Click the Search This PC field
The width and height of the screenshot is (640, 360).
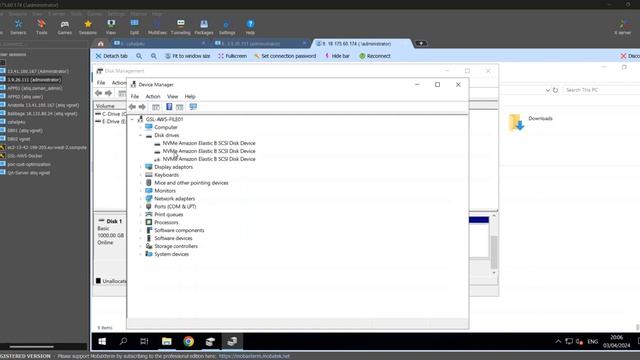pos(601,90)
